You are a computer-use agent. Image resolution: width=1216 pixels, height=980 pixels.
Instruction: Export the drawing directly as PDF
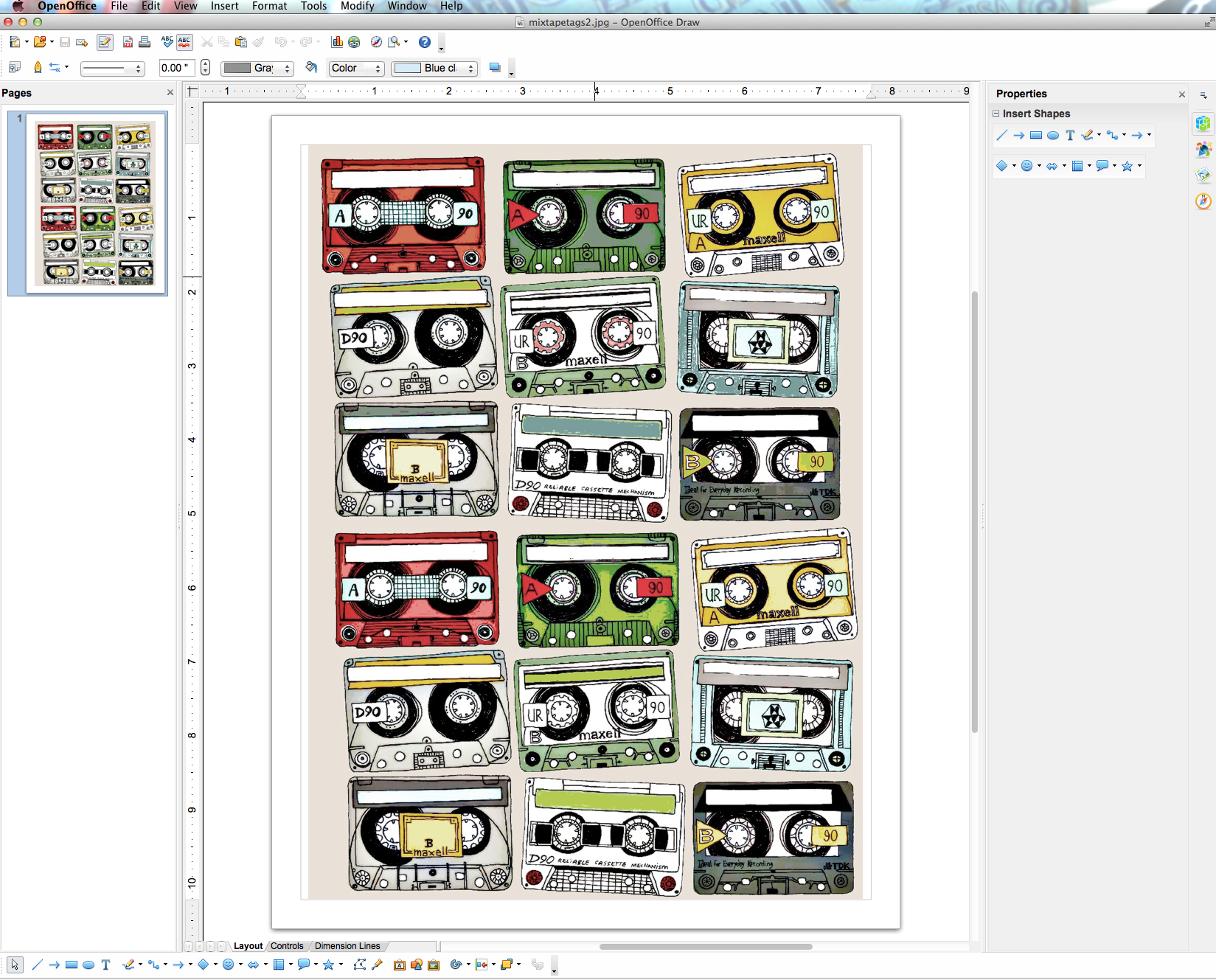click(128, 42)
